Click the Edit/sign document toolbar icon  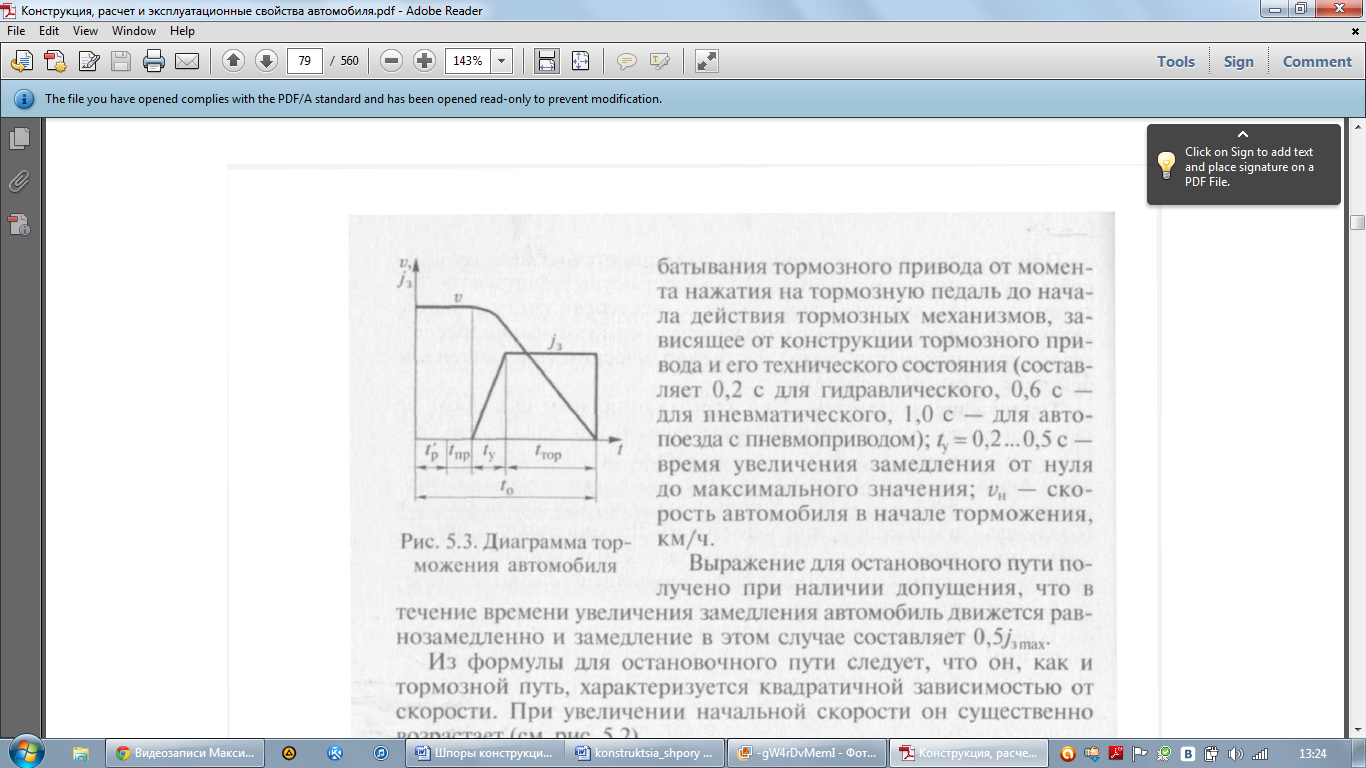point(88,61)
